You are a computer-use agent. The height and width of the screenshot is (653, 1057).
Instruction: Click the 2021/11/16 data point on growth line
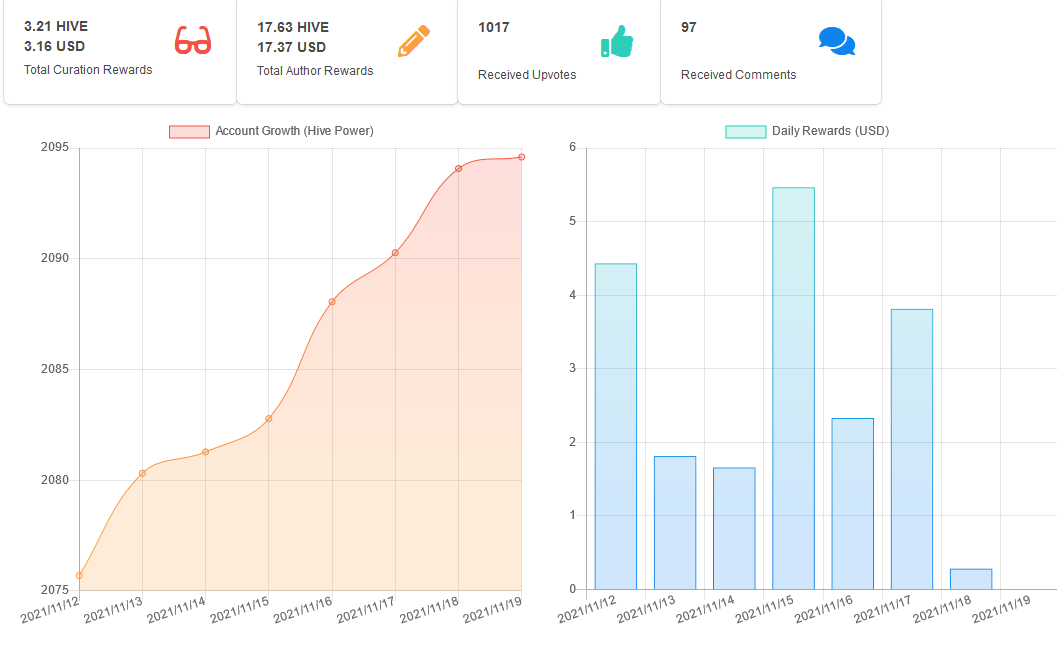pyautogui.click(x=332, y=302)
